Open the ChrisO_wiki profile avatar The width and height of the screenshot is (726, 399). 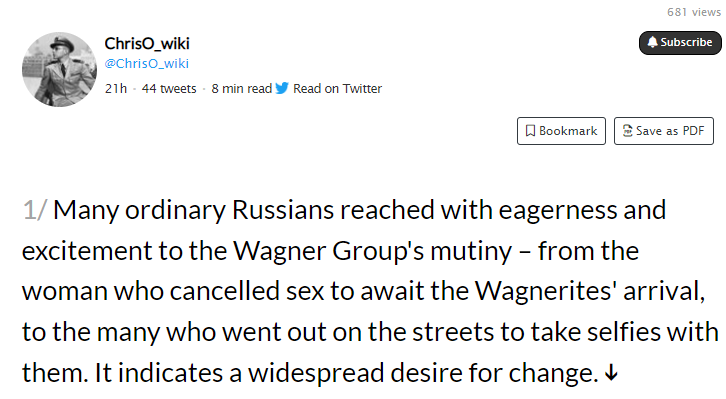(x=59, y=69)
